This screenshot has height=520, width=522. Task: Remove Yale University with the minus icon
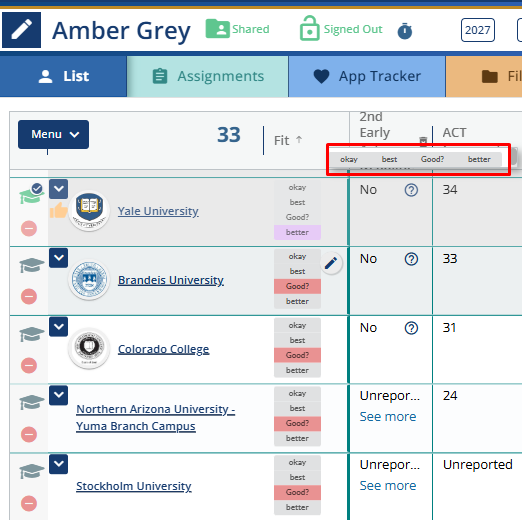tap(29, 229)
